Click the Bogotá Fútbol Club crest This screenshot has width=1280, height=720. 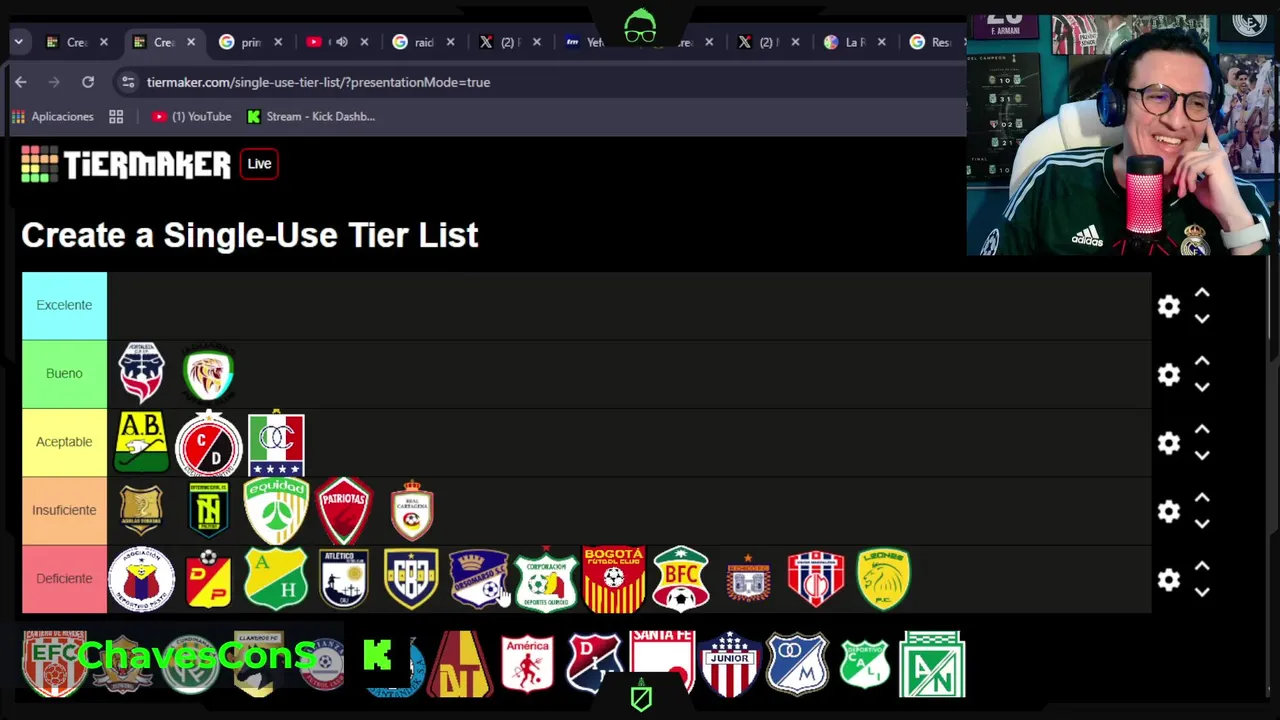click(614, 579)
